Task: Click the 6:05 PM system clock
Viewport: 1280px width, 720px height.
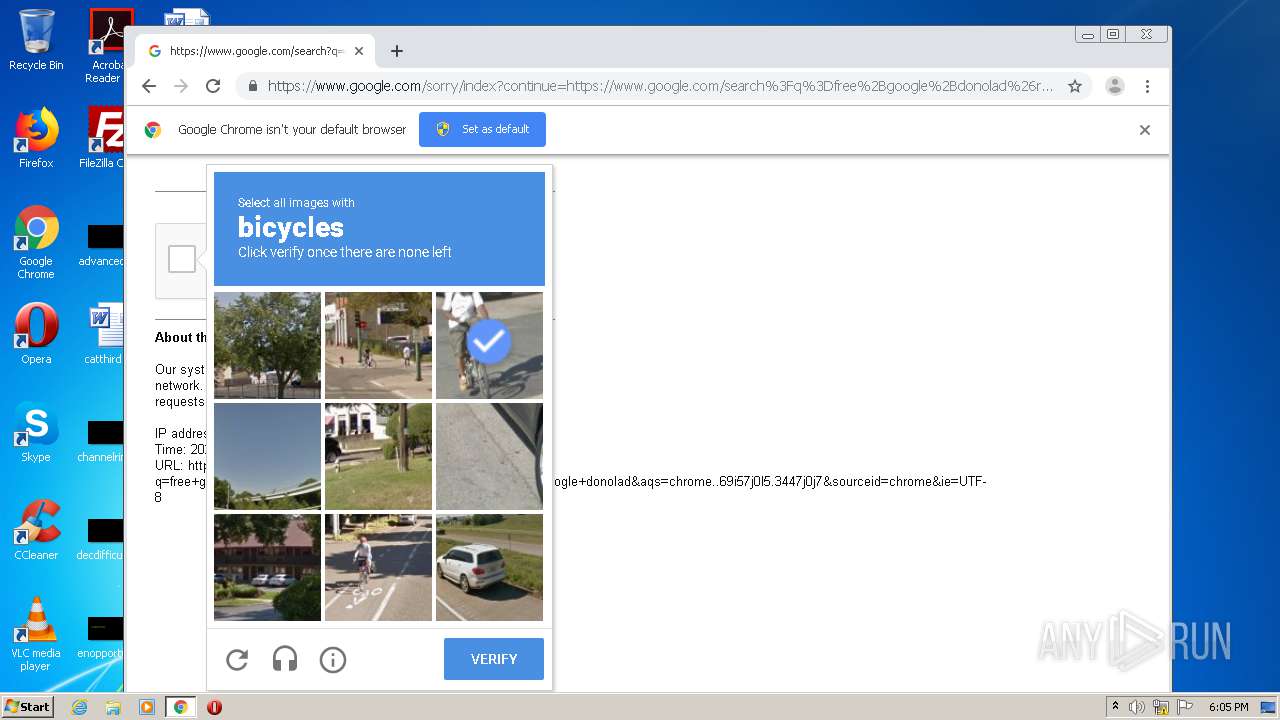Action: pos(1229,707)
